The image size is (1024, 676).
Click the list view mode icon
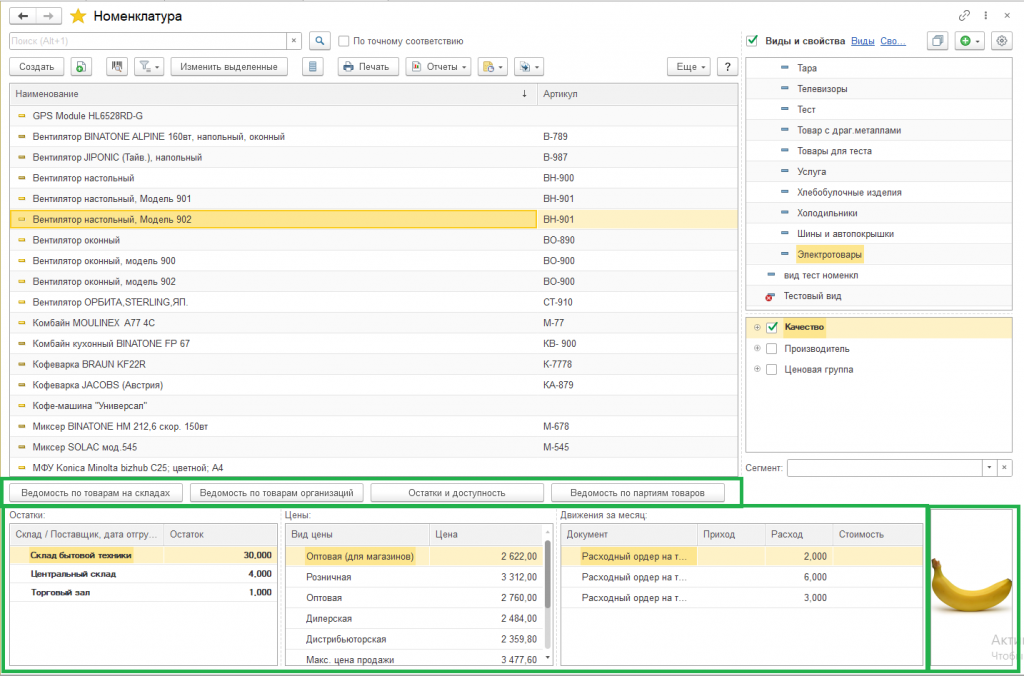(313, 67)
